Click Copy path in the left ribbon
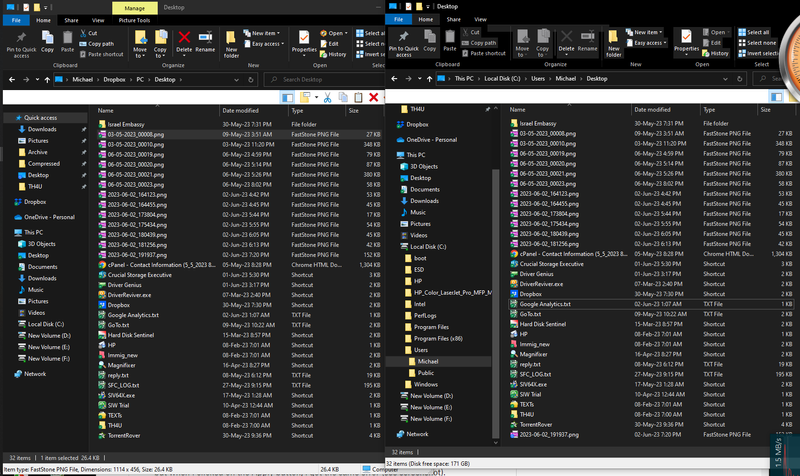The width and height of the screenshot is (800, 476). point(100,43)
